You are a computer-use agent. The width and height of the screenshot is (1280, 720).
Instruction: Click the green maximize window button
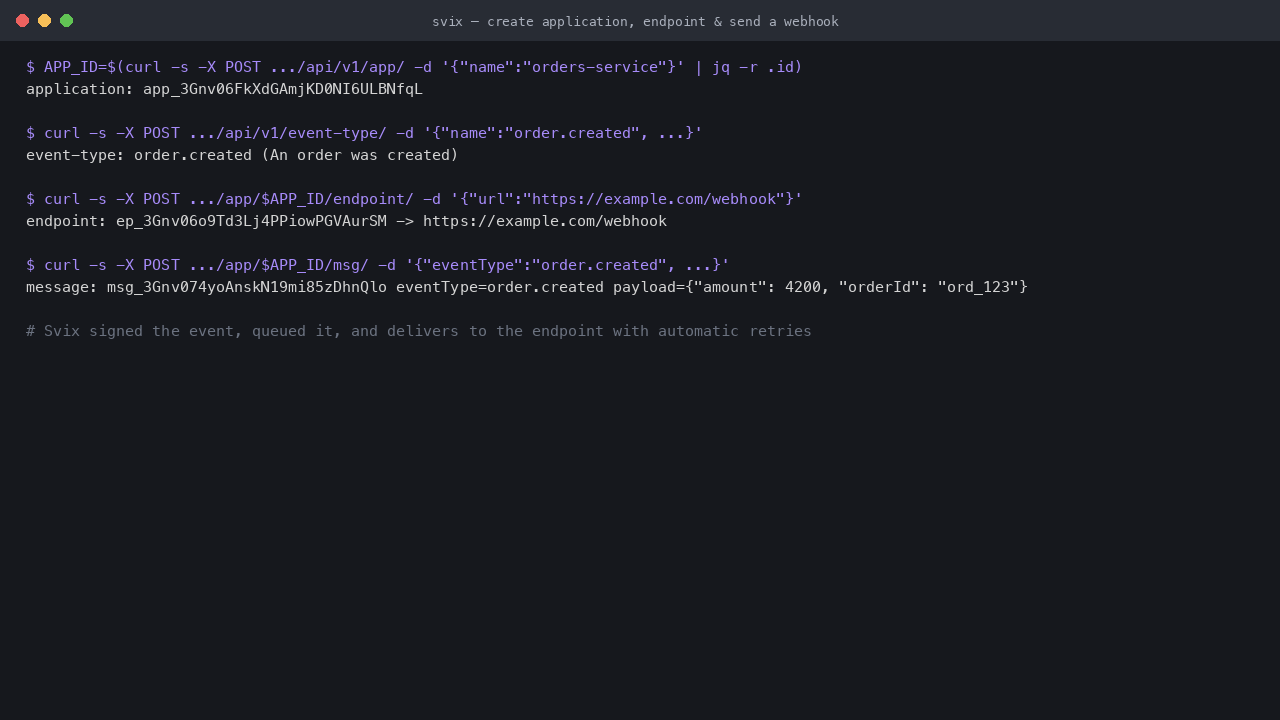pos(66,20)
